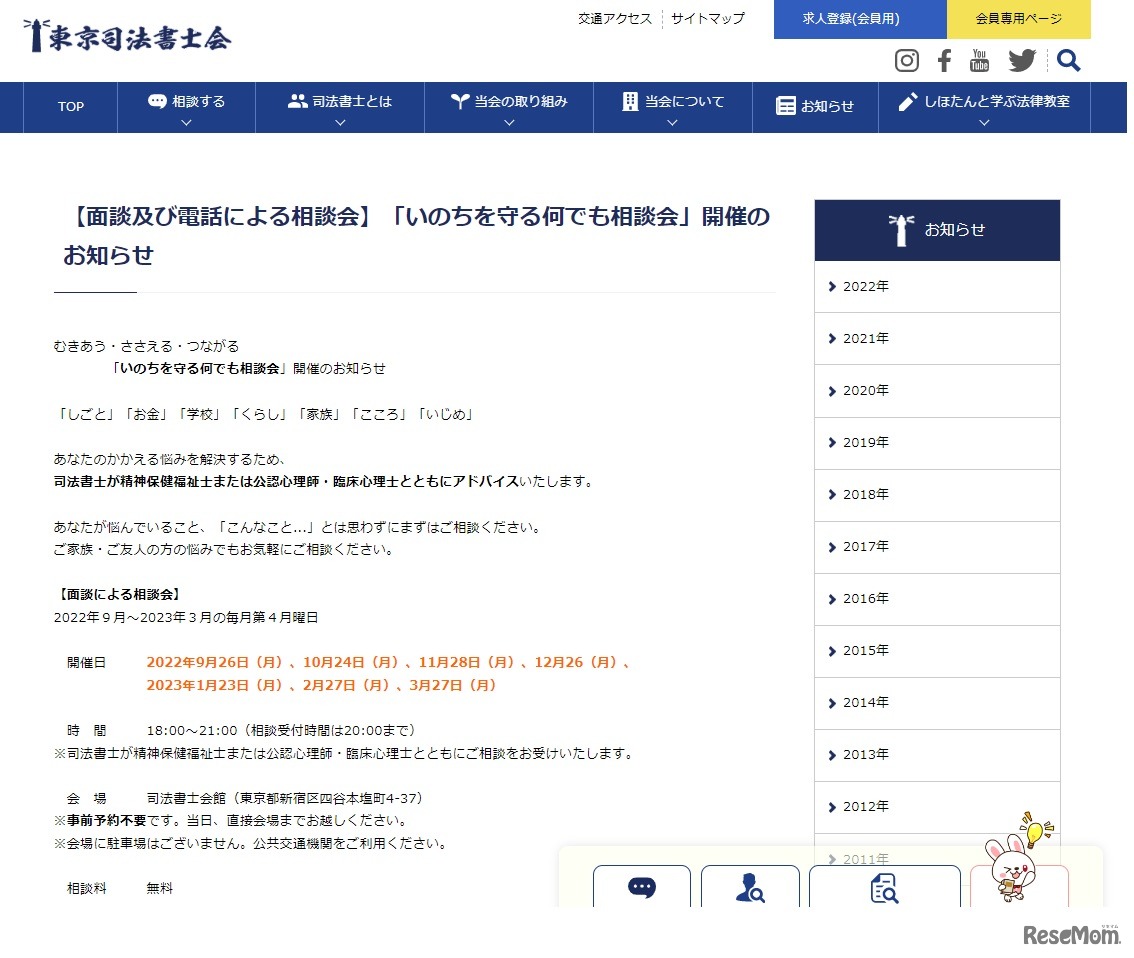Click the document-search icon in bottom bar
The width and height of the screenshot is (1134, 958).
(883, 888)
